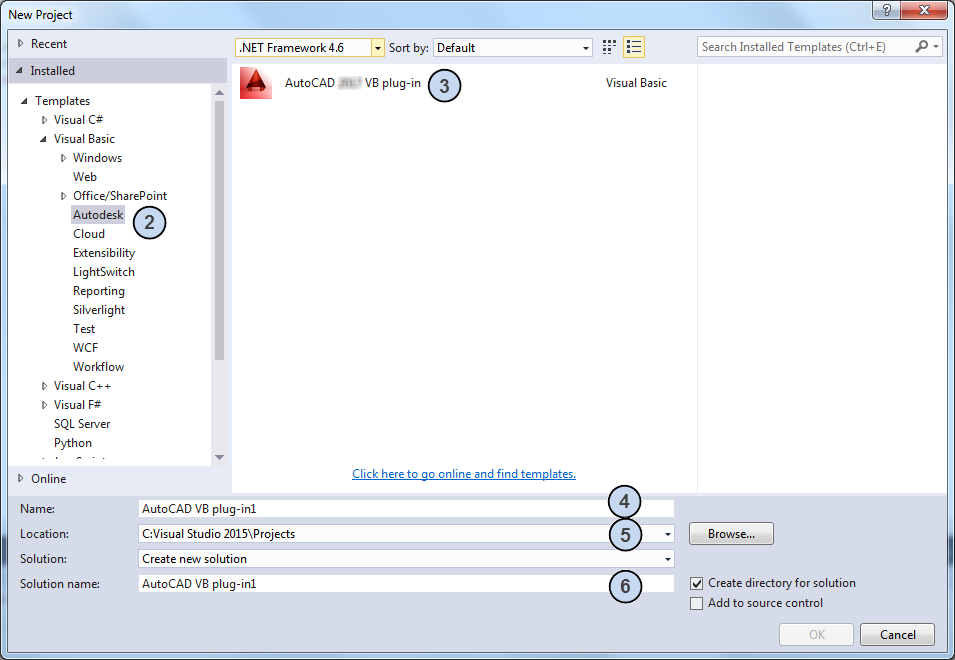This screenshot has width=955, height=660.
Task: Collapse the Installed section
Action: coord(19,71)
